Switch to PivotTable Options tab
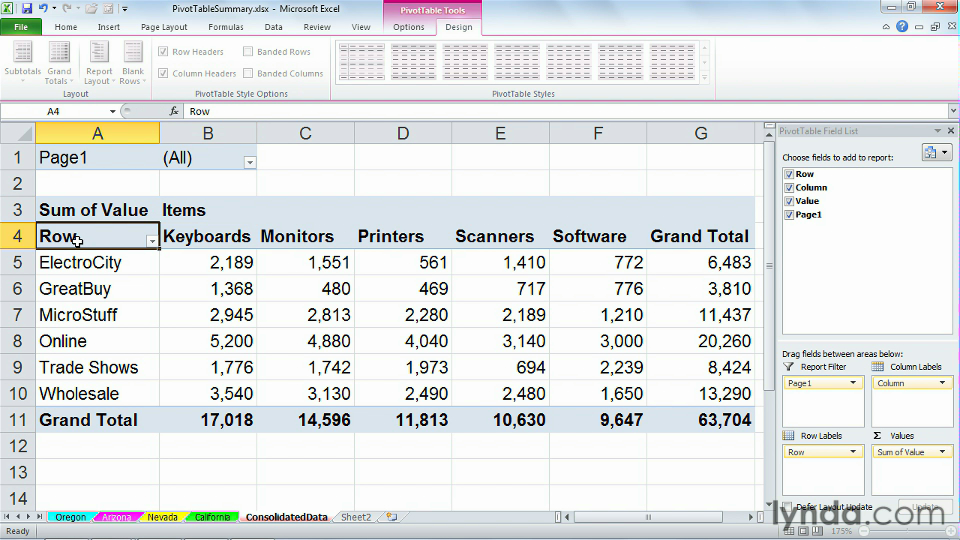Image resolution: width=960 pixels, height=540 pixels. coord(408,27)
